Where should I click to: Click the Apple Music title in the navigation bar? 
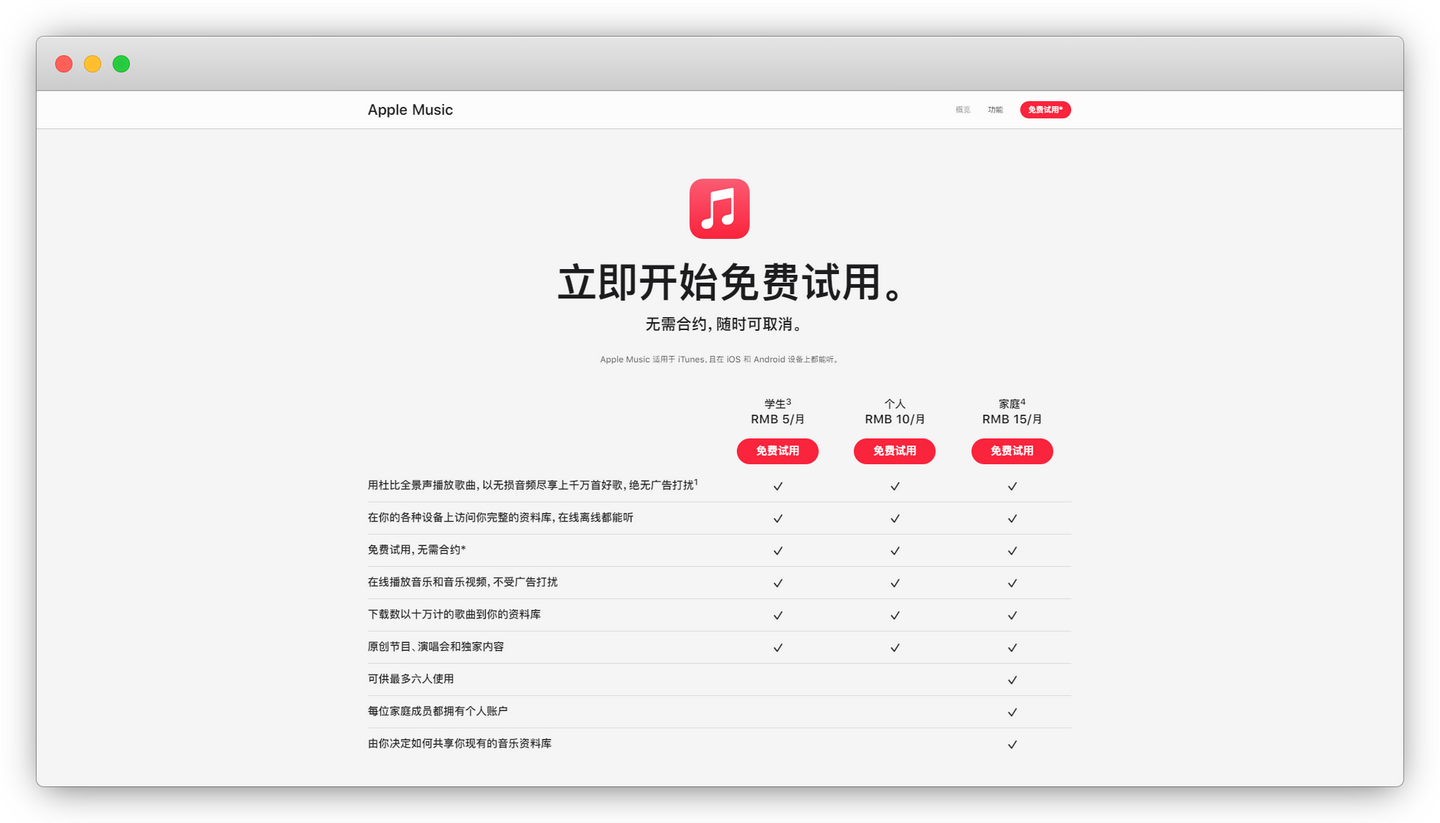pos(410,110)
